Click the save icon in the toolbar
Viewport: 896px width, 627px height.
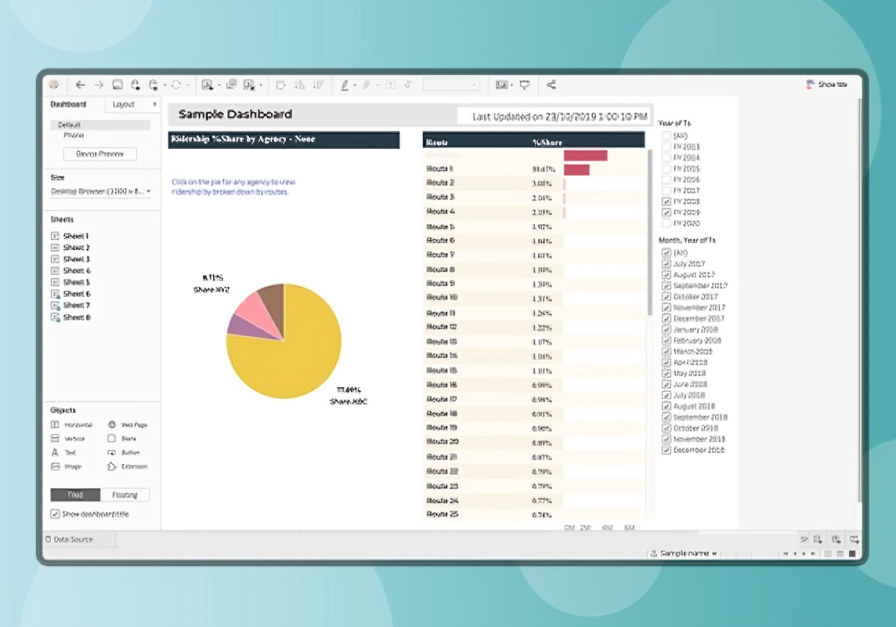pos(117,85)
